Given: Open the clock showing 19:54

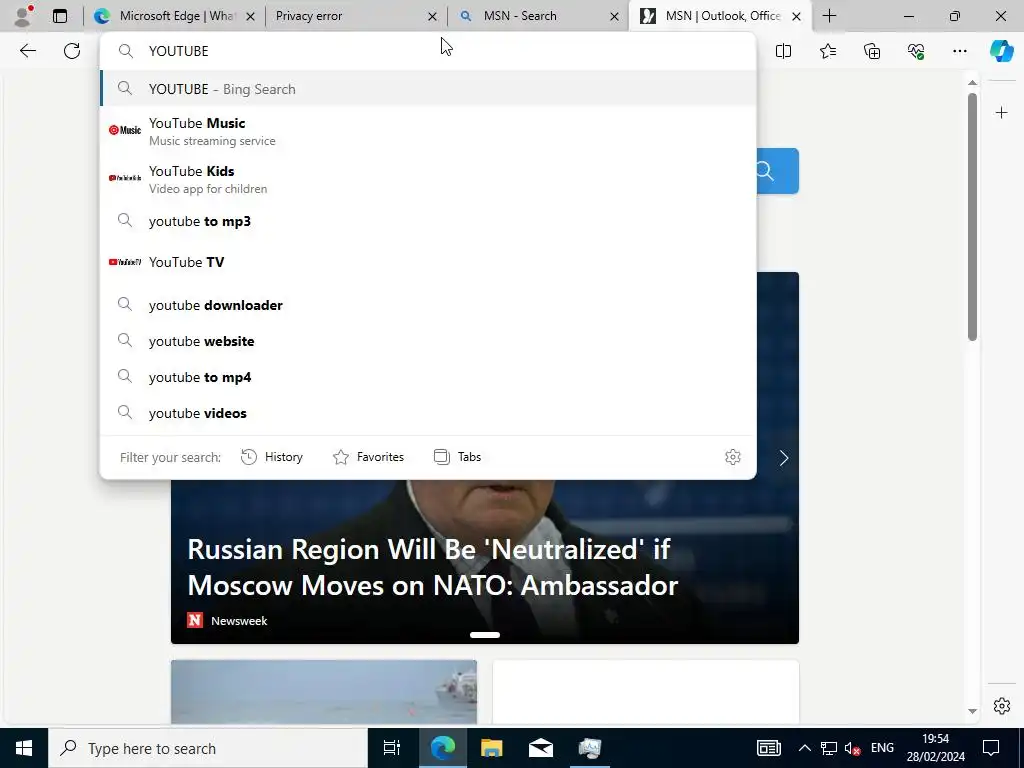Looking at the screenshot, I should tap(935, 748).
